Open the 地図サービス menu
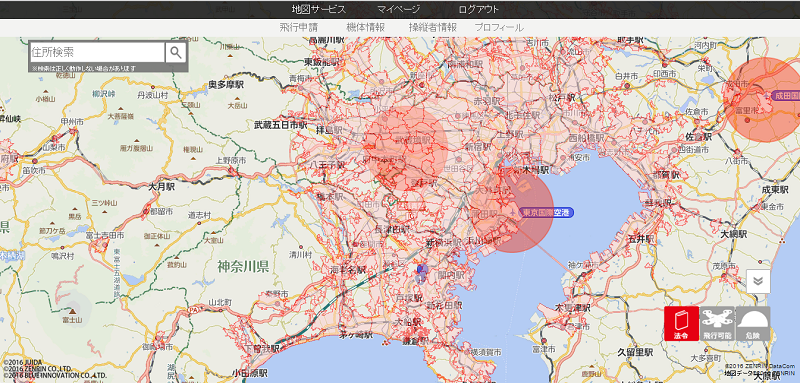Screen dimensions: 800x383 (319, 9)
